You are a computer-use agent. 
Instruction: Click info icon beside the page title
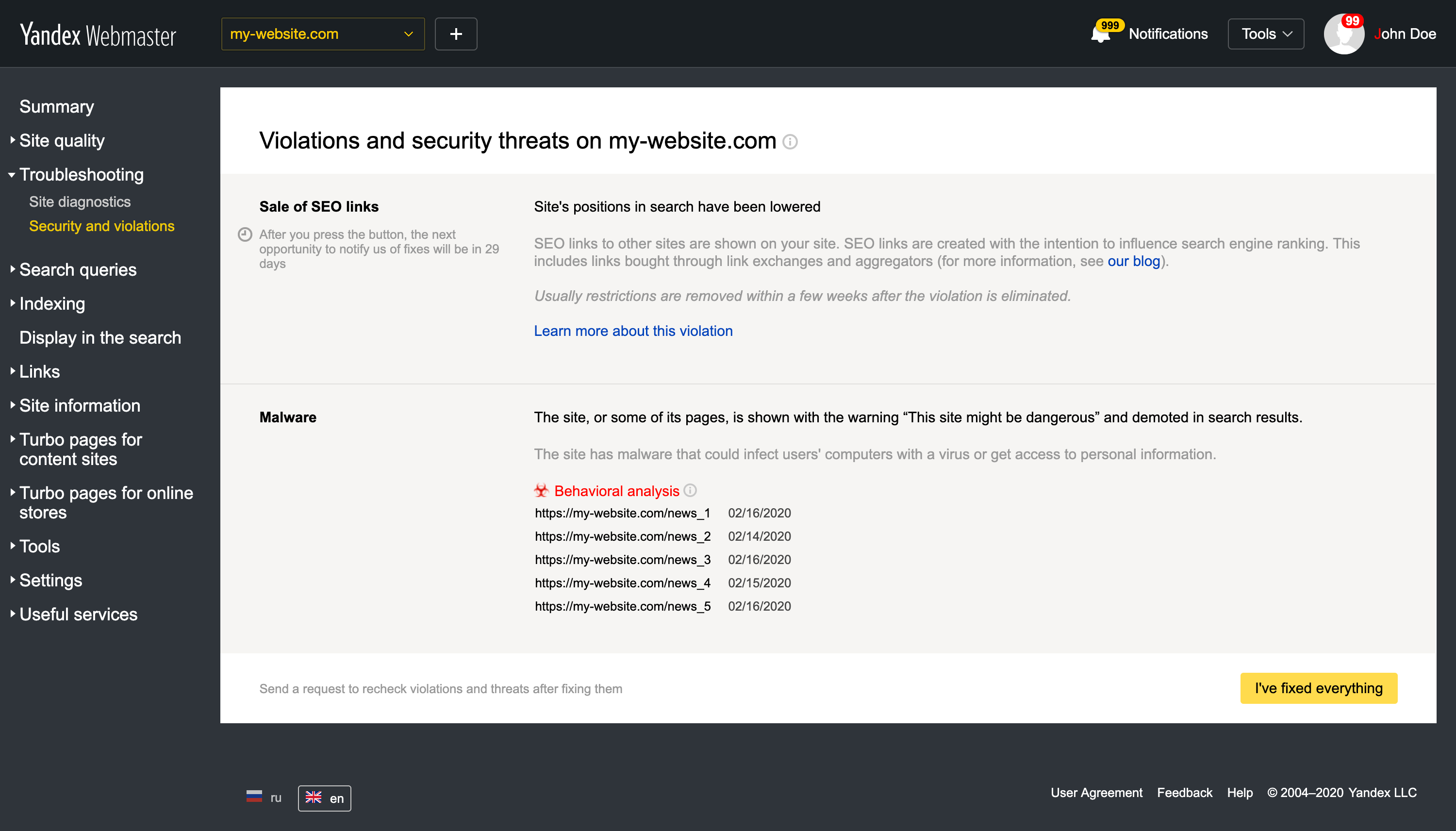(x=790, y=141)
